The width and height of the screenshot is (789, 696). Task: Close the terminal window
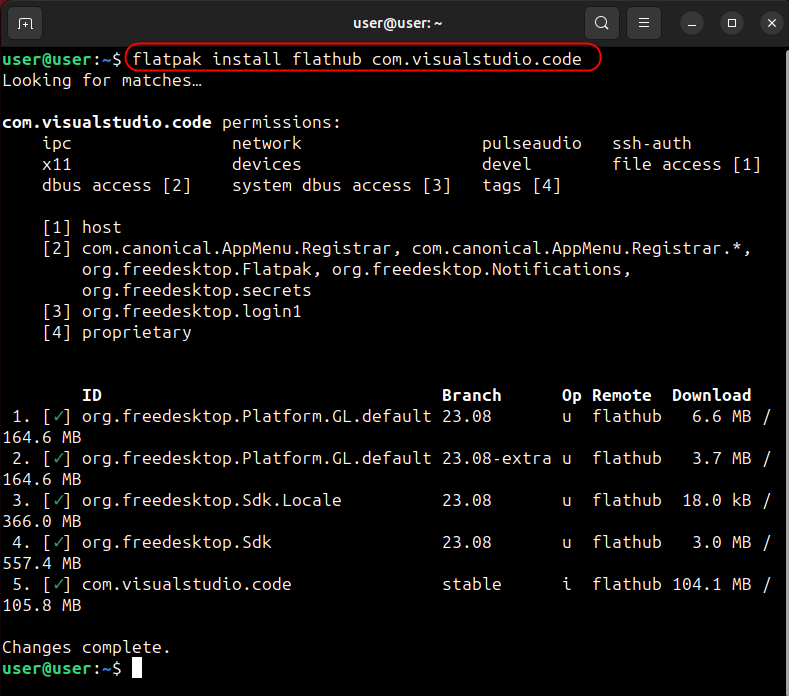pyautogui.click(x=771, y=22)
